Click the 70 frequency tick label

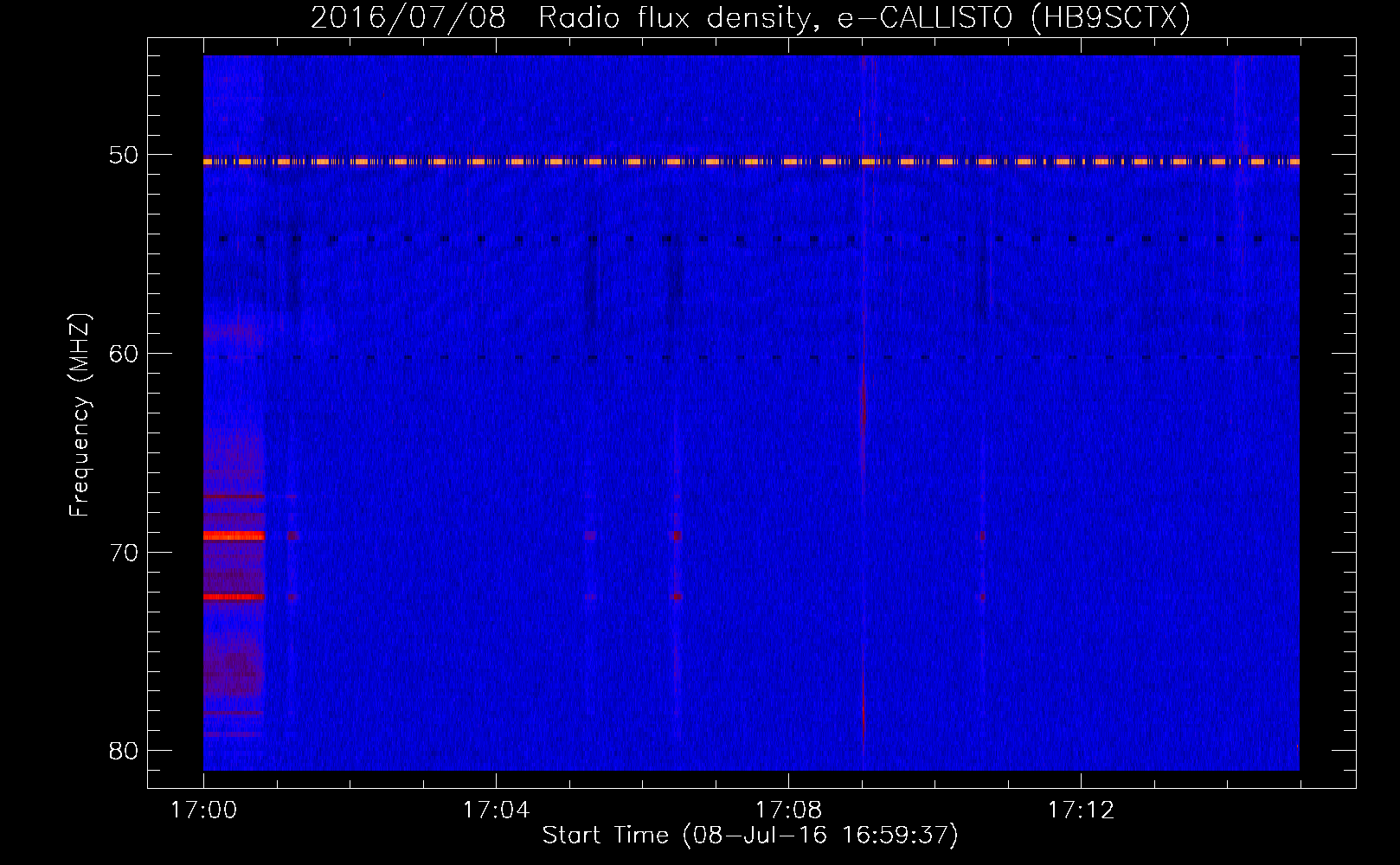coord(124,552)
